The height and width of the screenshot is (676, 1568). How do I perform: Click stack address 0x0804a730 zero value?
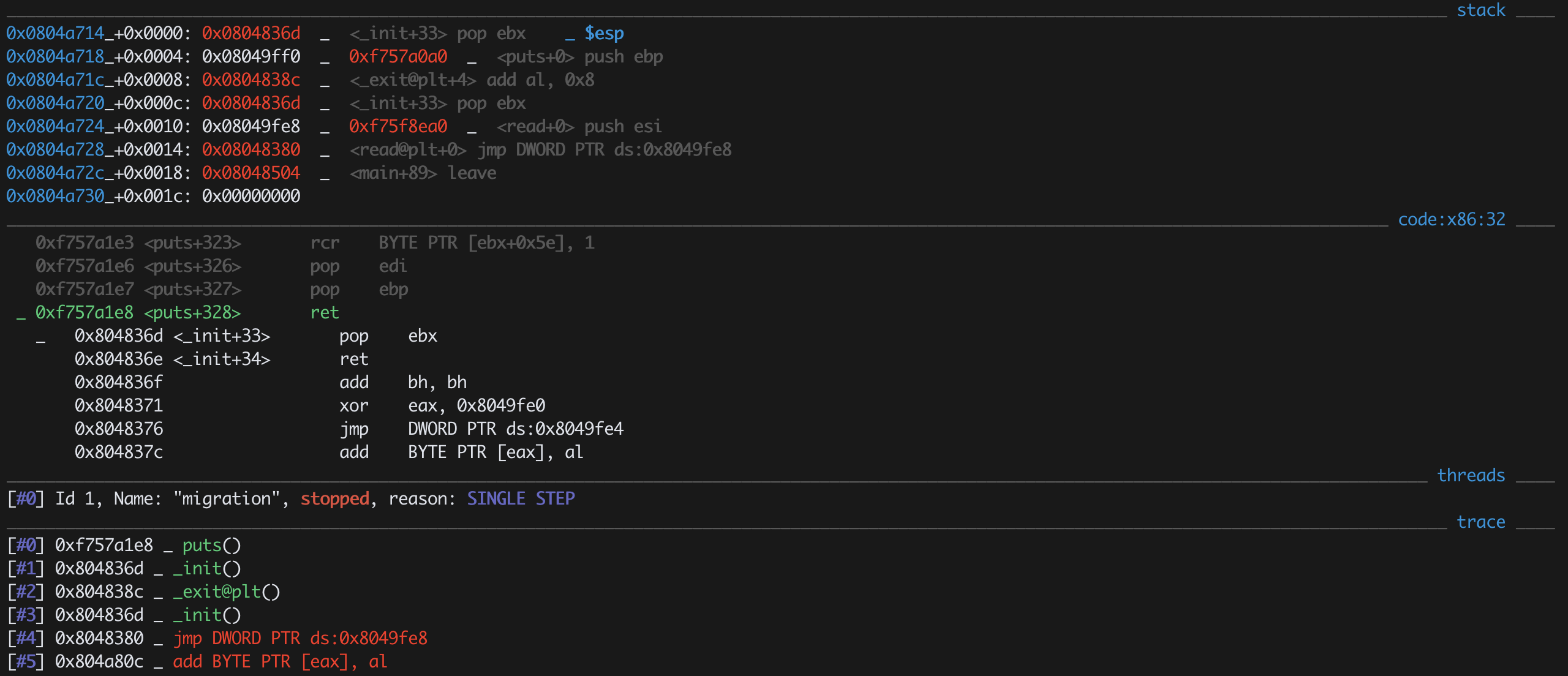pyautogui.click(x=153, y=196)
